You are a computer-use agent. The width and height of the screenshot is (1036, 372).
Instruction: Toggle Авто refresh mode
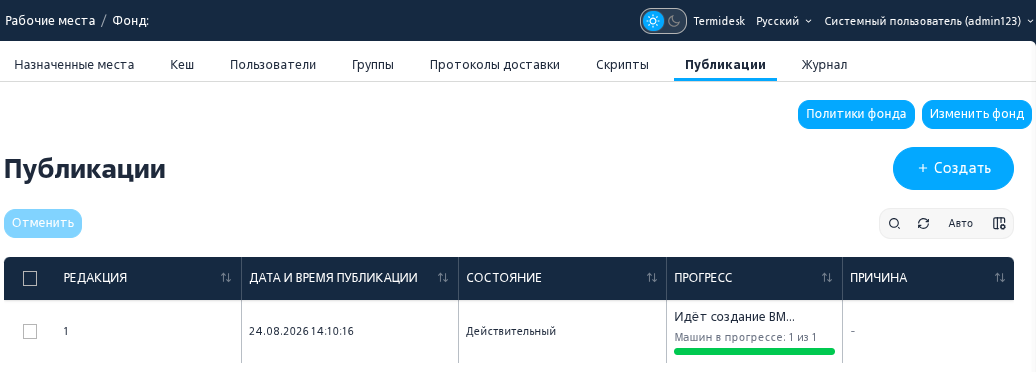tap(961, 223)
